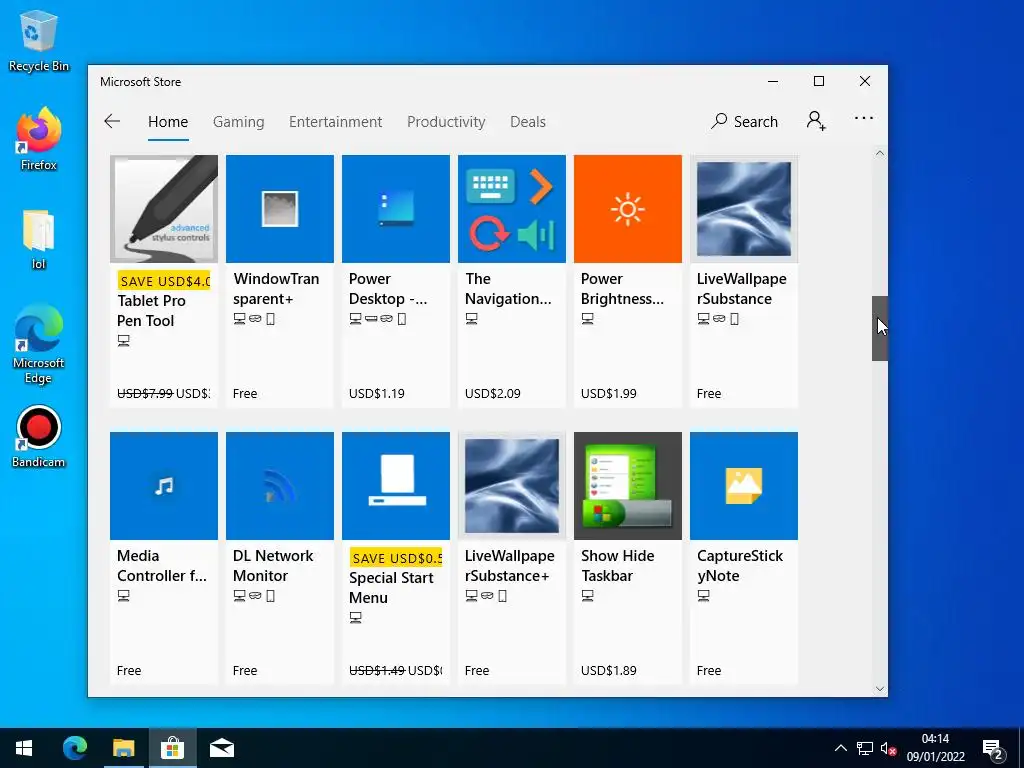The width and height of the screenshot is (1024, 768).
Task: Select the Microsoft Edge desktop shortcut
Action: click(x=39, y=344)
